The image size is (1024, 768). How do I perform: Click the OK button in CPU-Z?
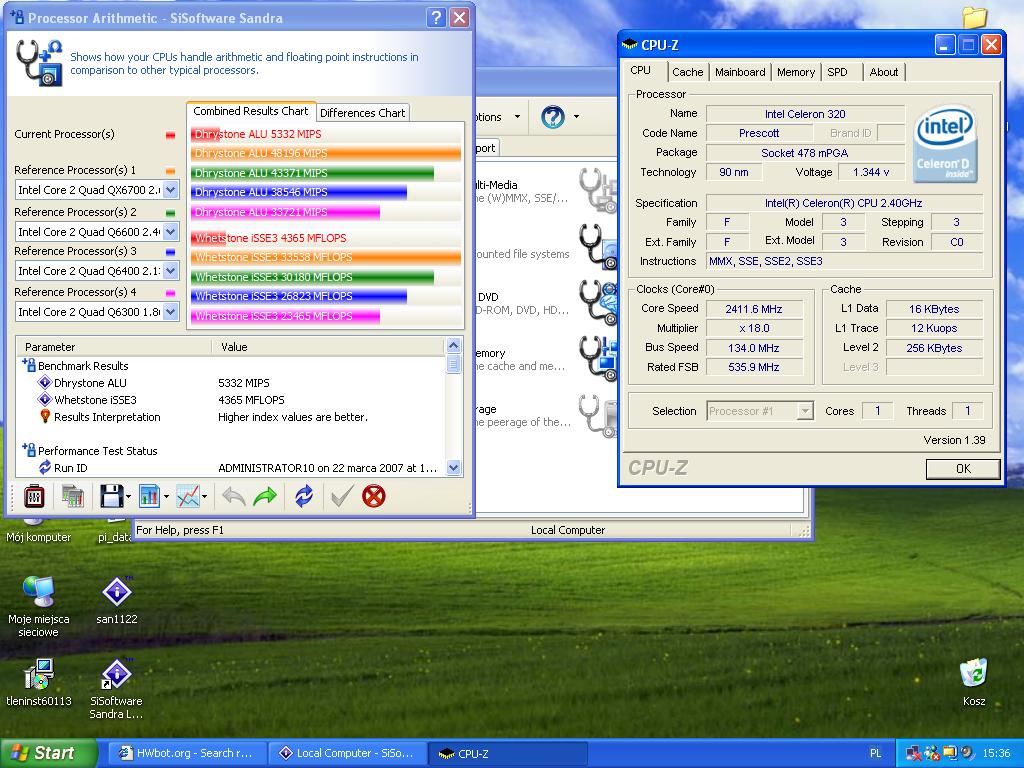click(963, 468)
